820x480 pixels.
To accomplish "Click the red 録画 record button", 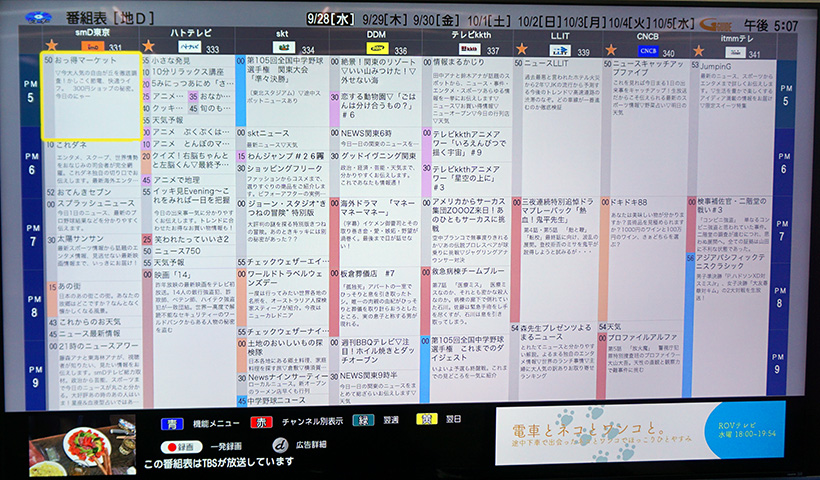I will click(x=180, y=447).
